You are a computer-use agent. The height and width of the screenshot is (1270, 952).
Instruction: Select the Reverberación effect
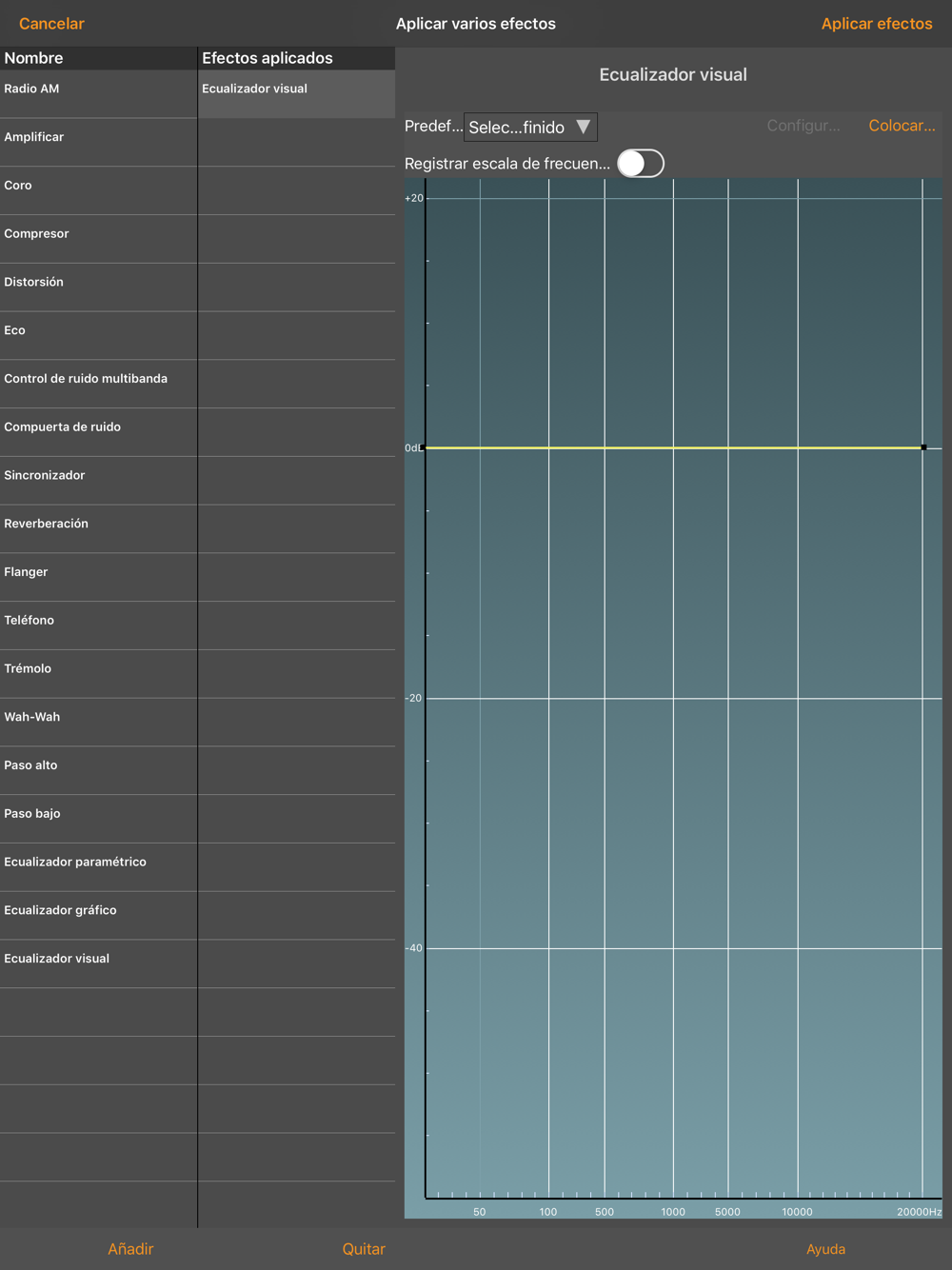pyautogui.click(x=98, y=529)
